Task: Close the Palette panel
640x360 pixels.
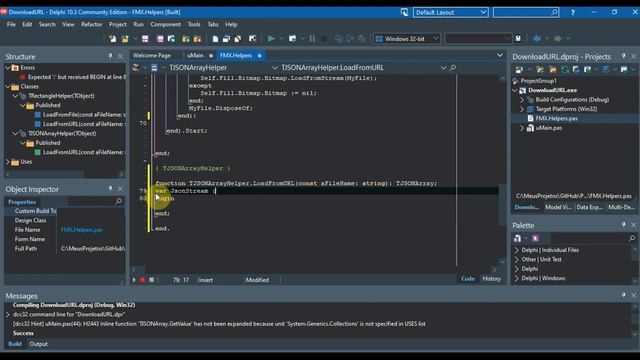Action: tap(634, 225)
